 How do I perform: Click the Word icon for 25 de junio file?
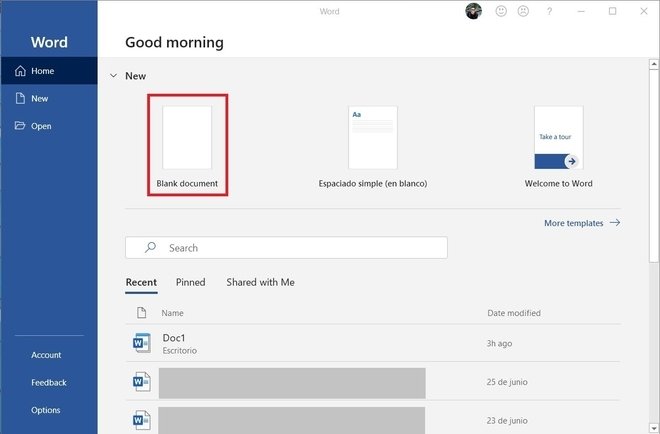(142, 382)
